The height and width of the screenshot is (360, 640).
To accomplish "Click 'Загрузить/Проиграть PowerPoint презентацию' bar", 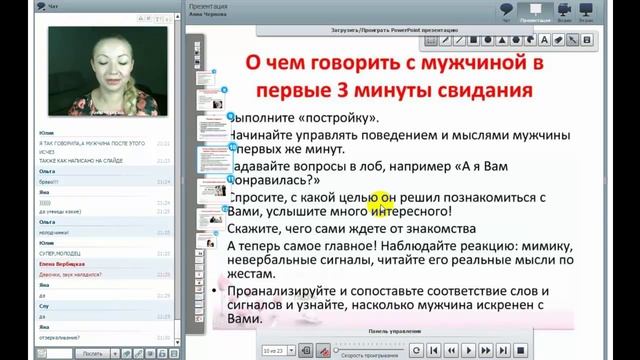I will [x=394, y=30].
